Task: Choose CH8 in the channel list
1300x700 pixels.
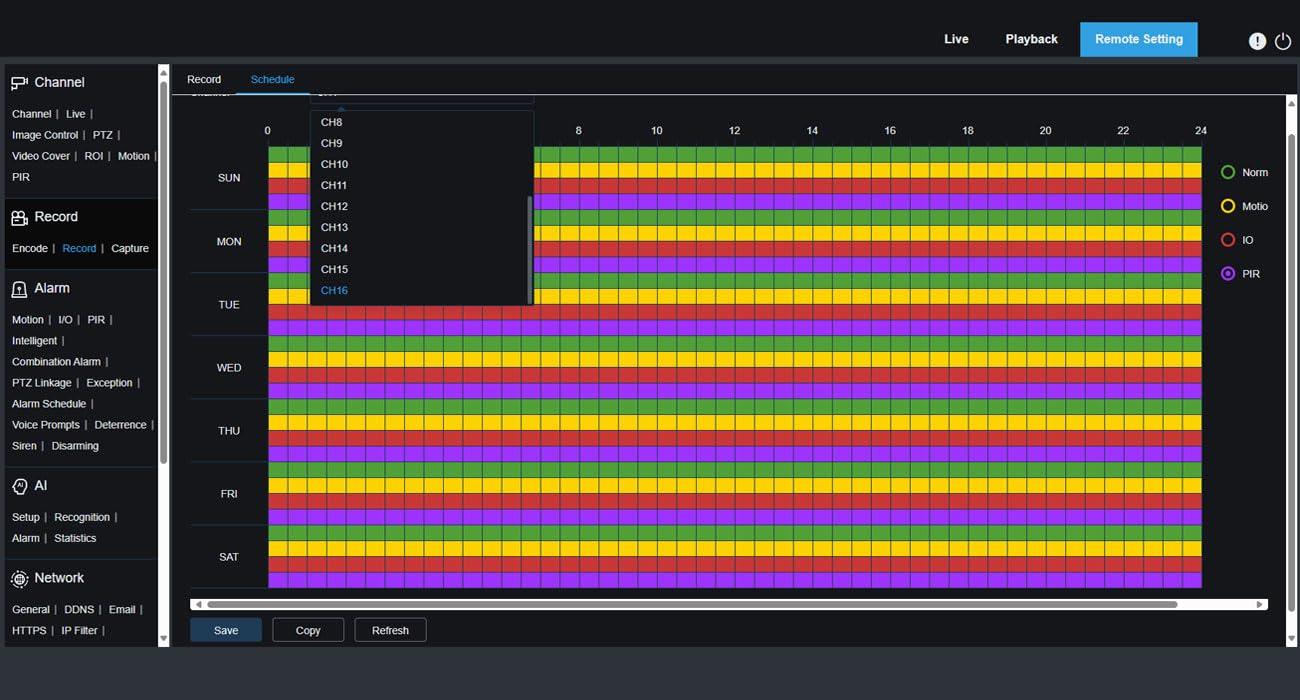Action: [x=331, y=122]
